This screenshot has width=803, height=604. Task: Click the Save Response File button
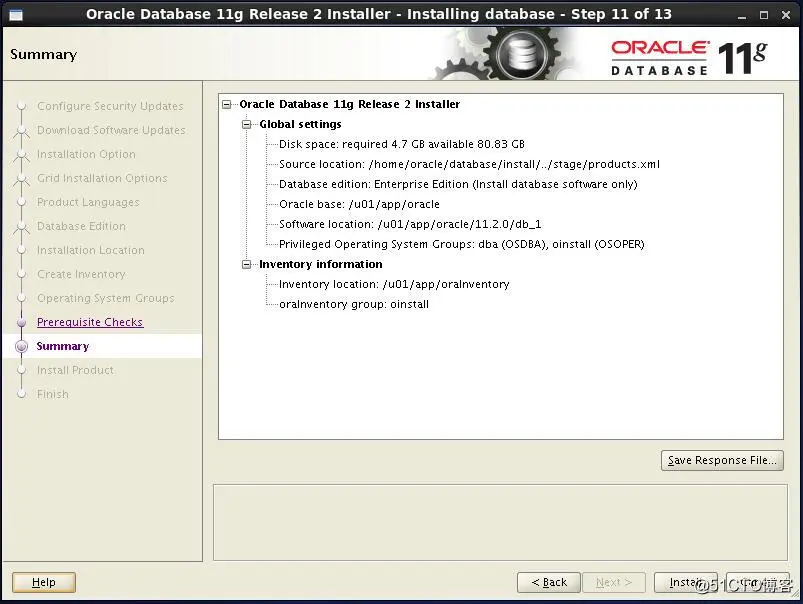722,461
